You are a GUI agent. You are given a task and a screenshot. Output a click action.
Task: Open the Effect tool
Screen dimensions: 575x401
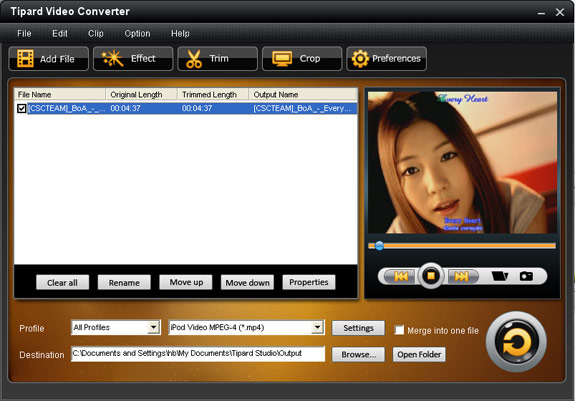click(133, 59)
